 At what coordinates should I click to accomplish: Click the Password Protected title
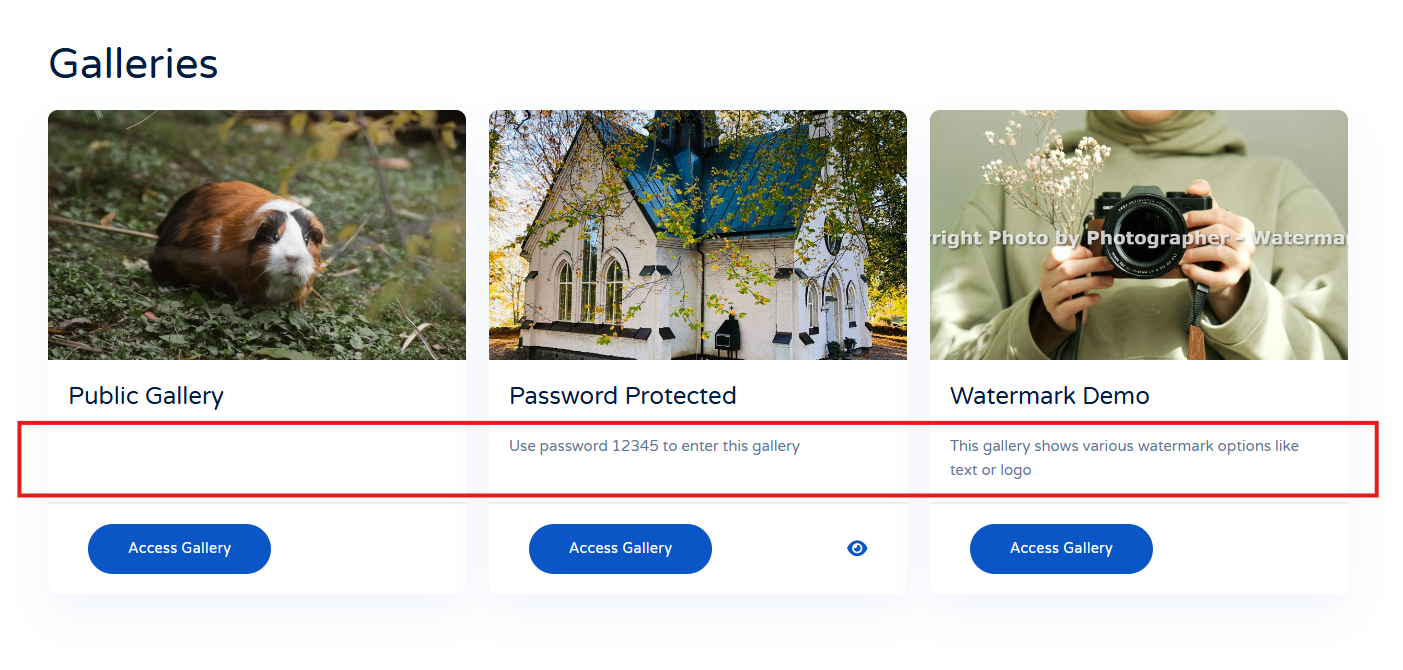pos(622,396)
